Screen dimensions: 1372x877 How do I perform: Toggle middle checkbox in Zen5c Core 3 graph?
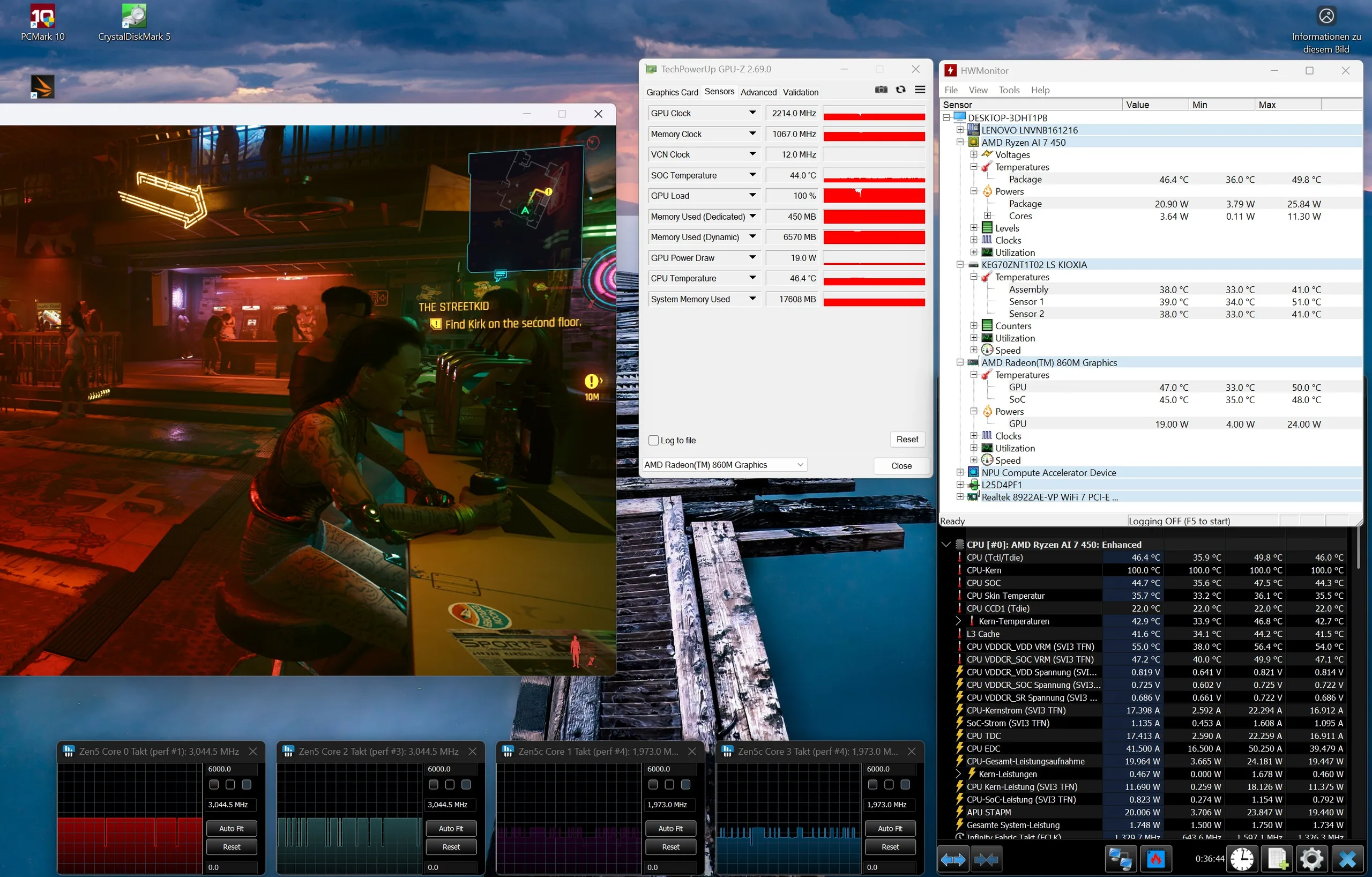[889, 785]
